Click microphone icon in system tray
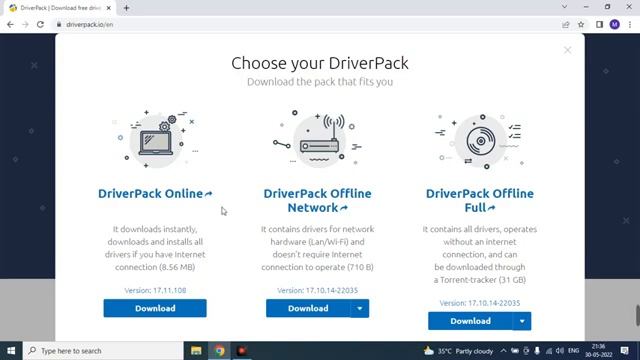 (537, 351)
